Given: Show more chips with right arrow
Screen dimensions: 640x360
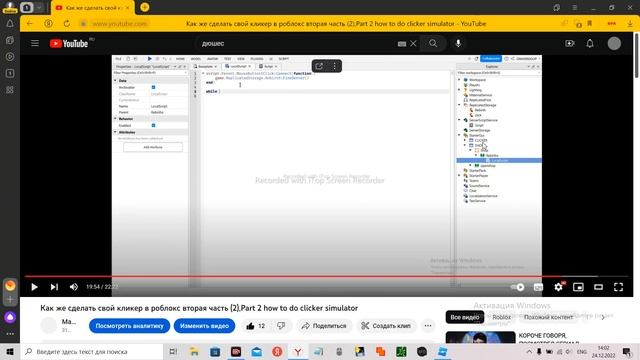Looking at the screenshot, I should [603, 317].
